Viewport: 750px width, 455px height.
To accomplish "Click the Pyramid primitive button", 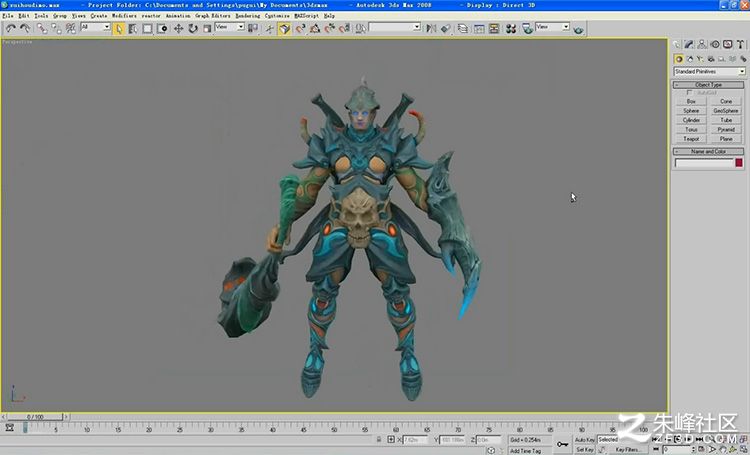I will (x=726, y=129).
